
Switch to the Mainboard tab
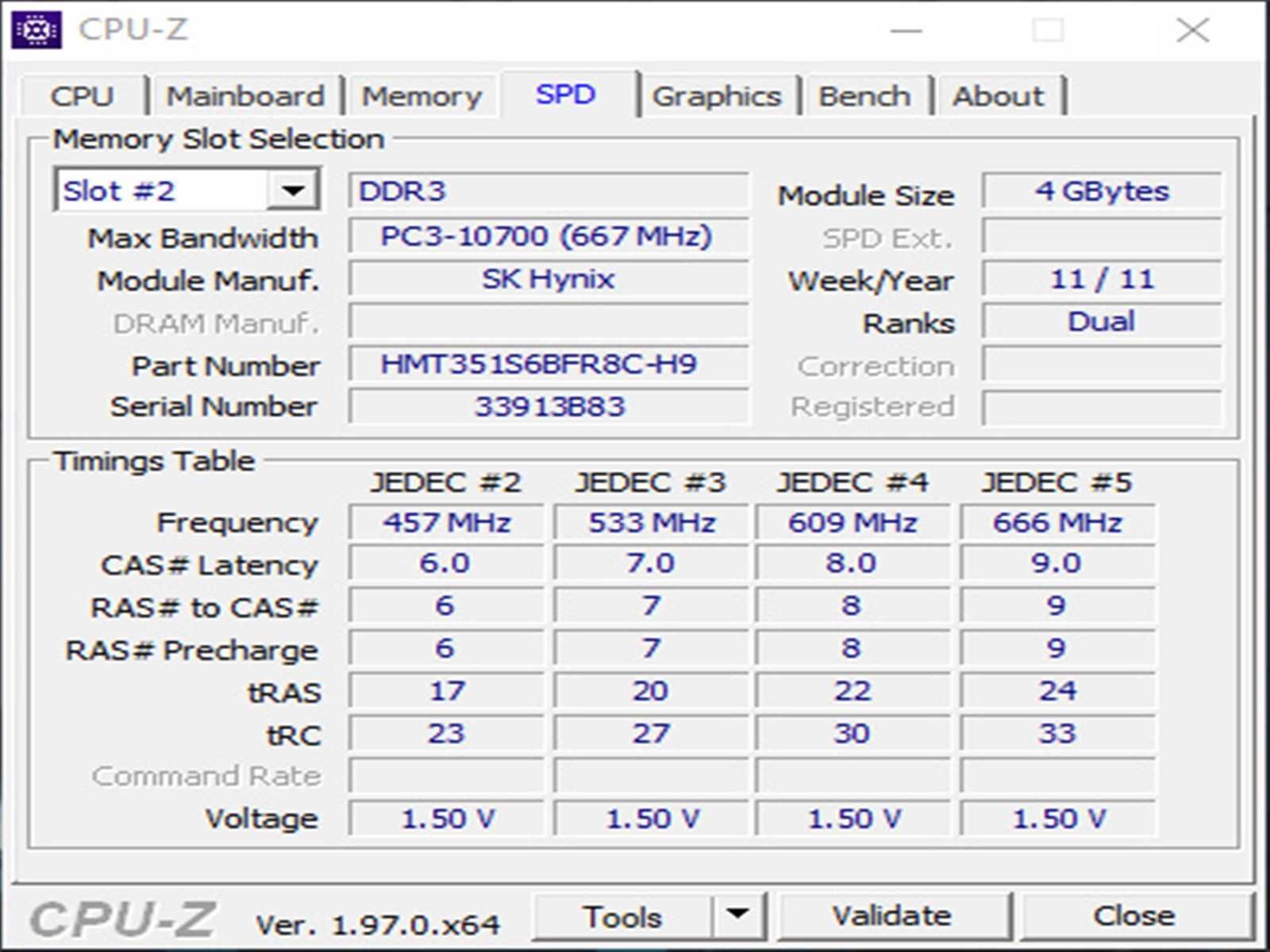(x=245, y=97)
